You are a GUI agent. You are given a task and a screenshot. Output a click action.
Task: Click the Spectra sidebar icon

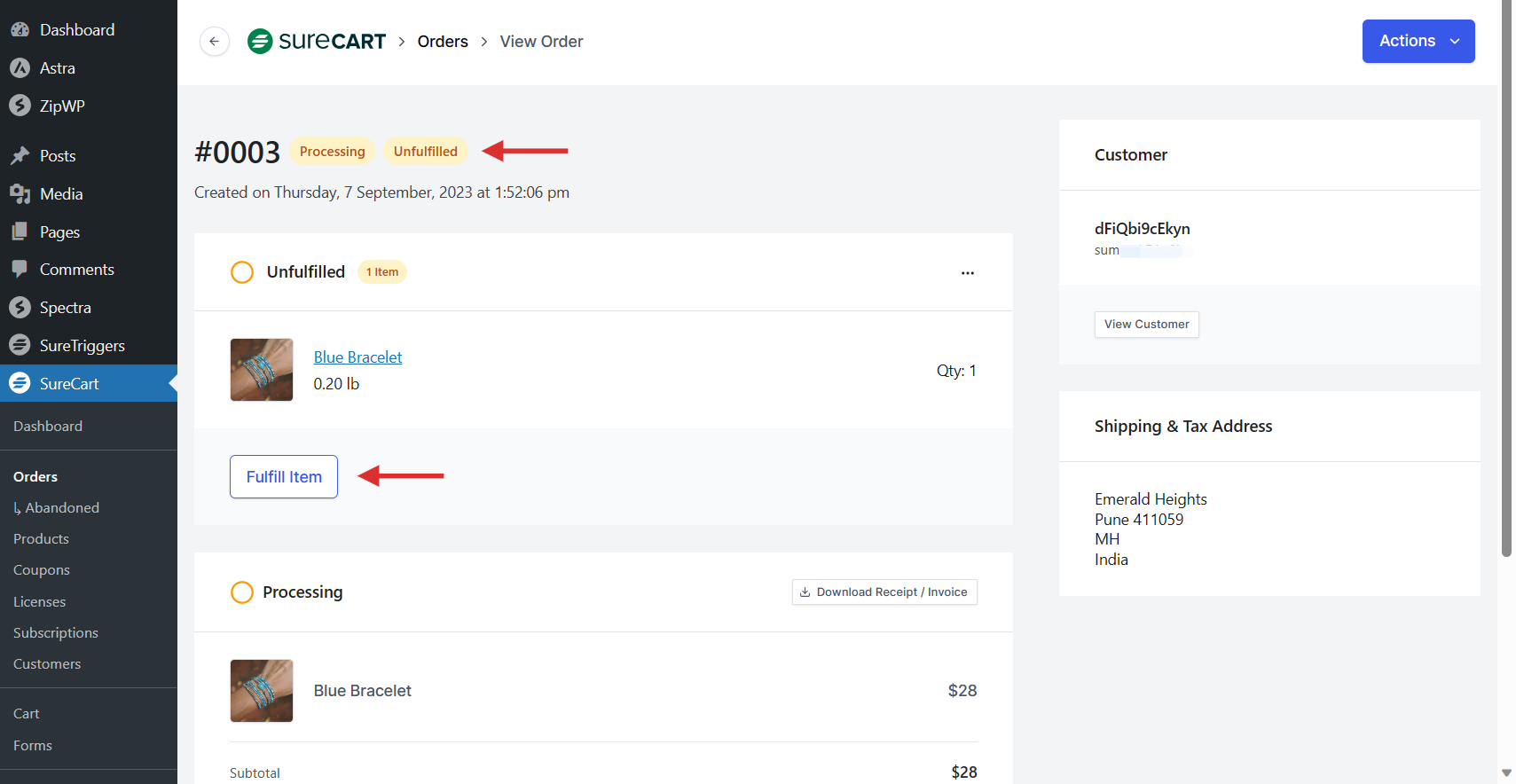point(20,308)
